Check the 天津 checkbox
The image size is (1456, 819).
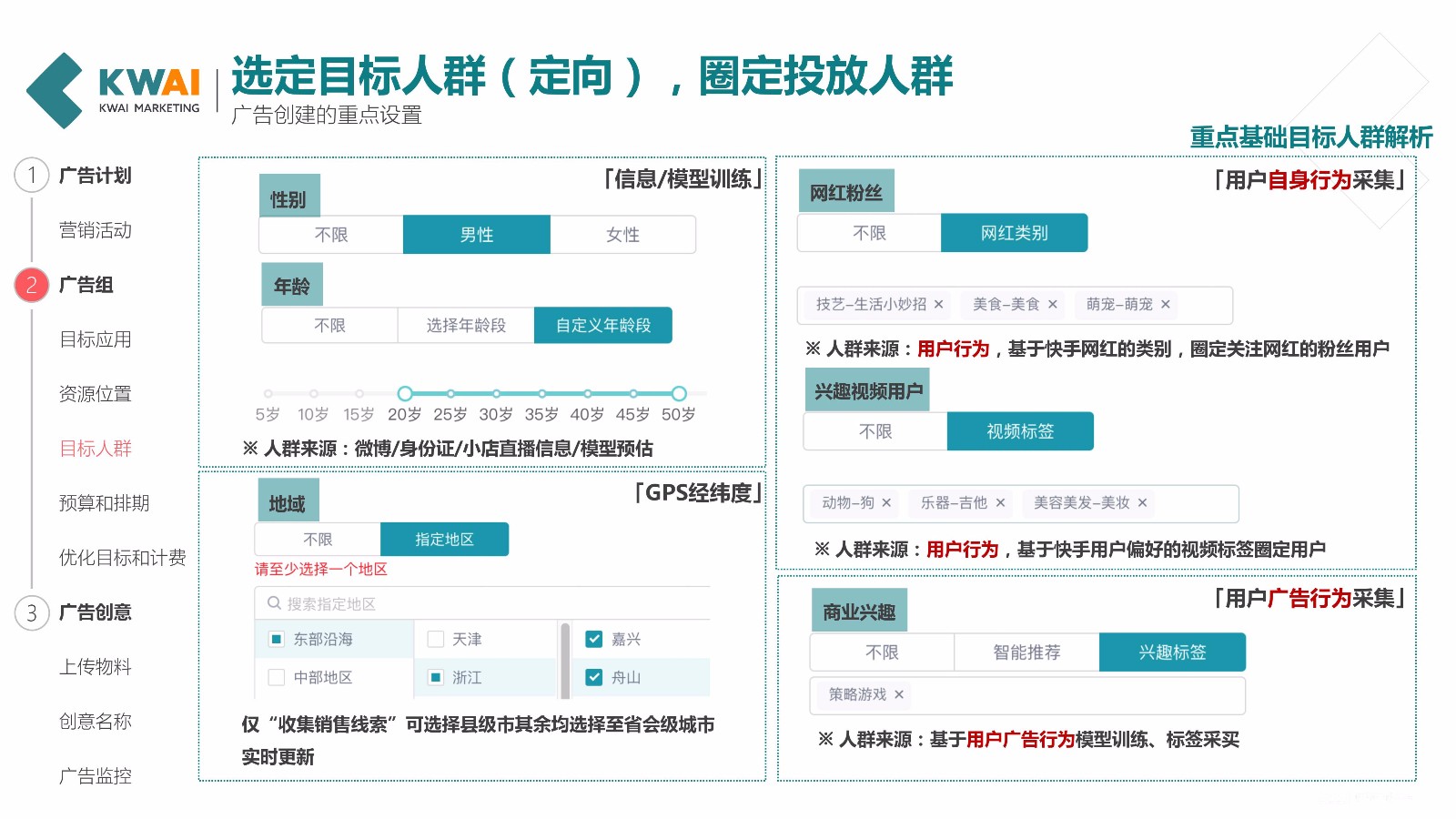[x=436, y=640]
